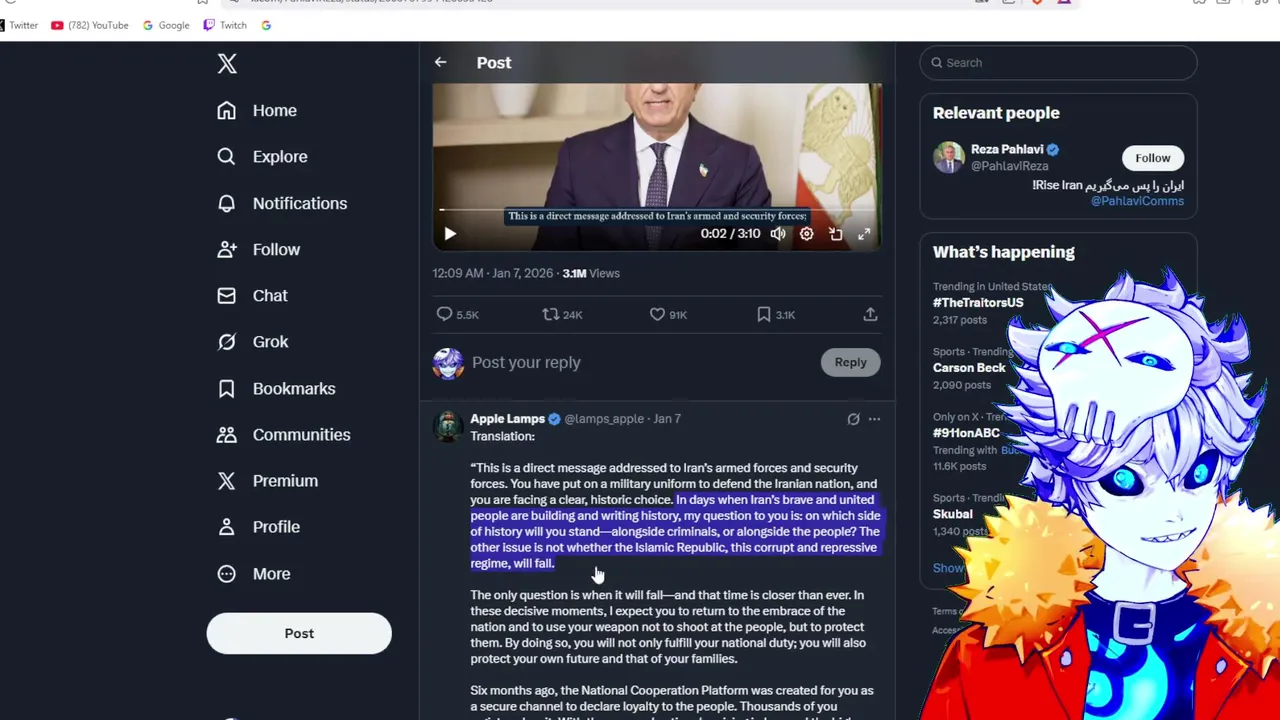
Task: Open Notifications in sidebar
Action: [282, 203]
